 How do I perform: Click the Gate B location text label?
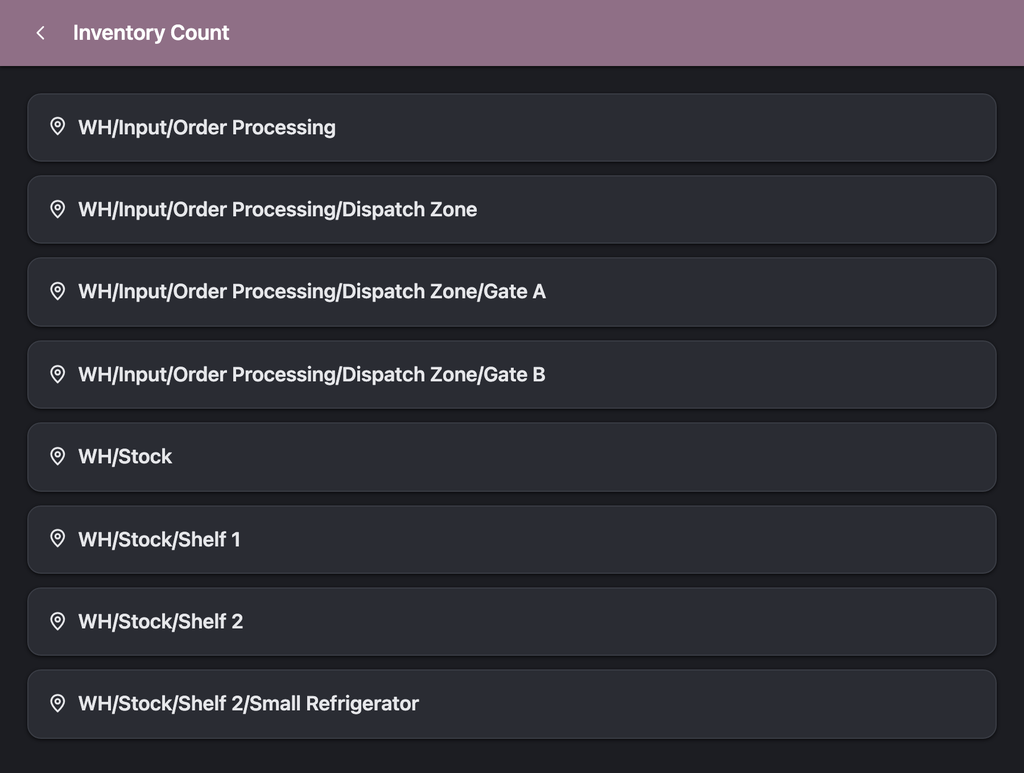click(312, 375)
